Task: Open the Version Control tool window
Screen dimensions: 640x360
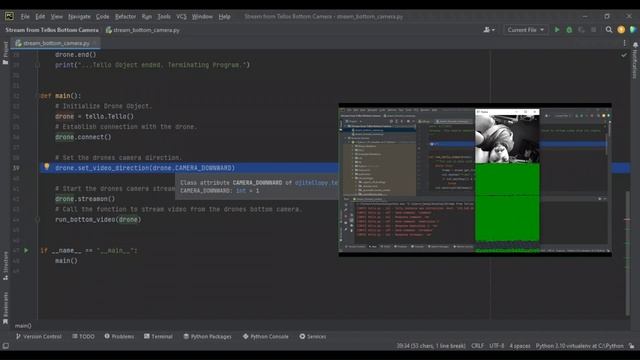Action: [x=38, y=336]
